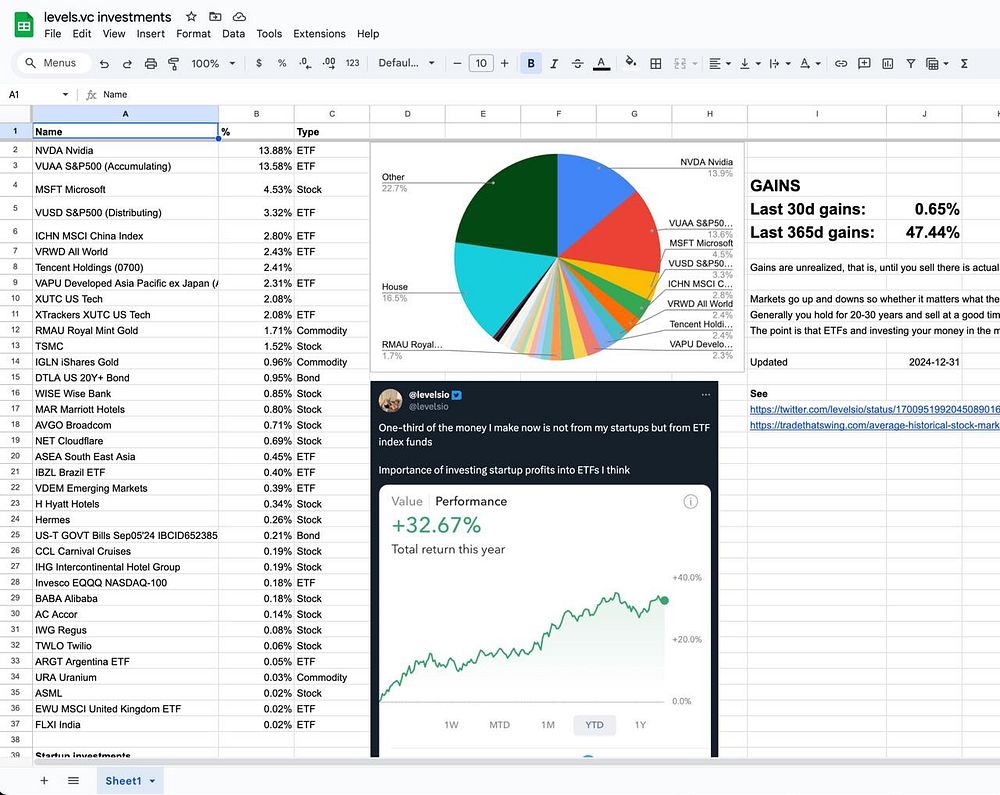Screen dimensions: 1000x795
Task: Decrease decimal places icon
Action: click(x=305, y=63)
